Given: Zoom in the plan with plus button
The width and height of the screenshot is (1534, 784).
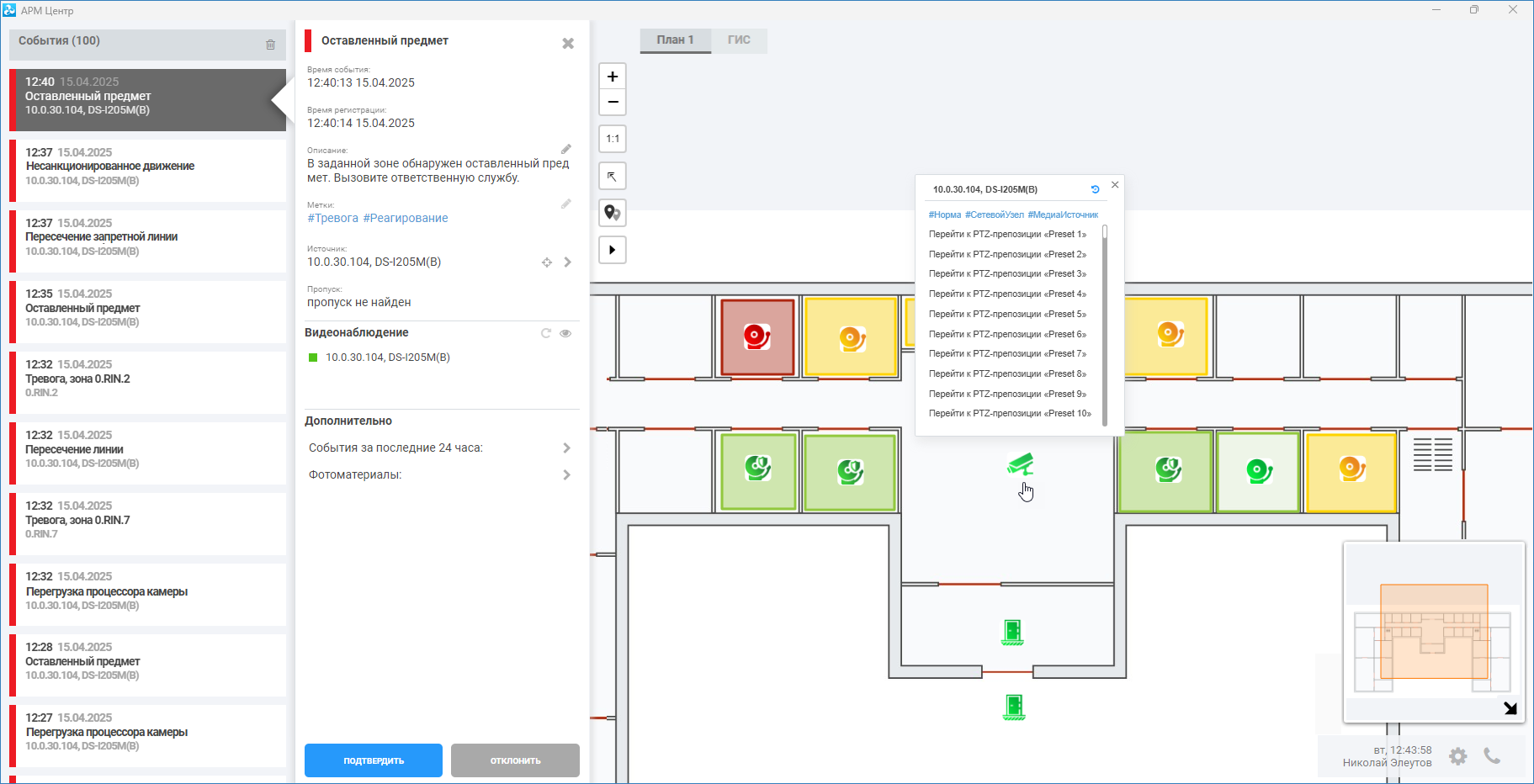Looking at the screenshot, I should tap(613, 77).
